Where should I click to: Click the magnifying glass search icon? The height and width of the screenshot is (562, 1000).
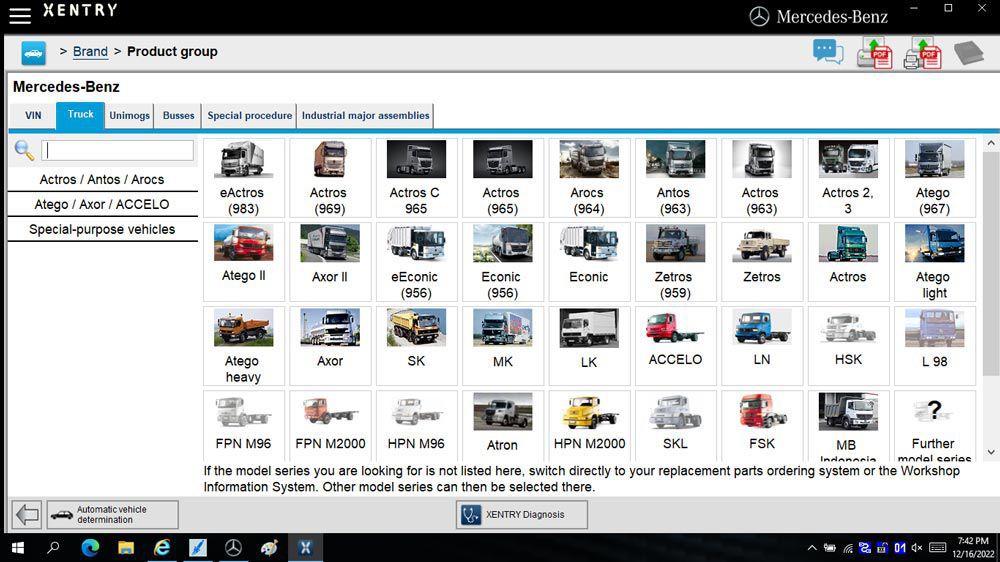point(24,151)
